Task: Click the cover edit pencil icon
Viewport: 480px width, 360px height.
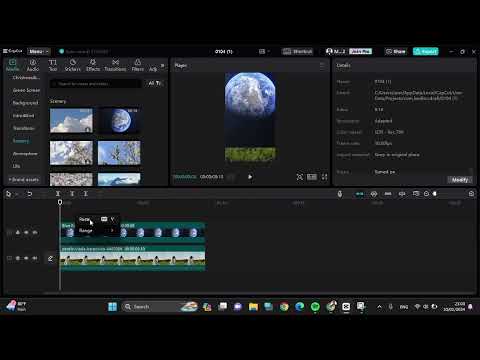Action: pyautogui.click(x=50, y=258)
